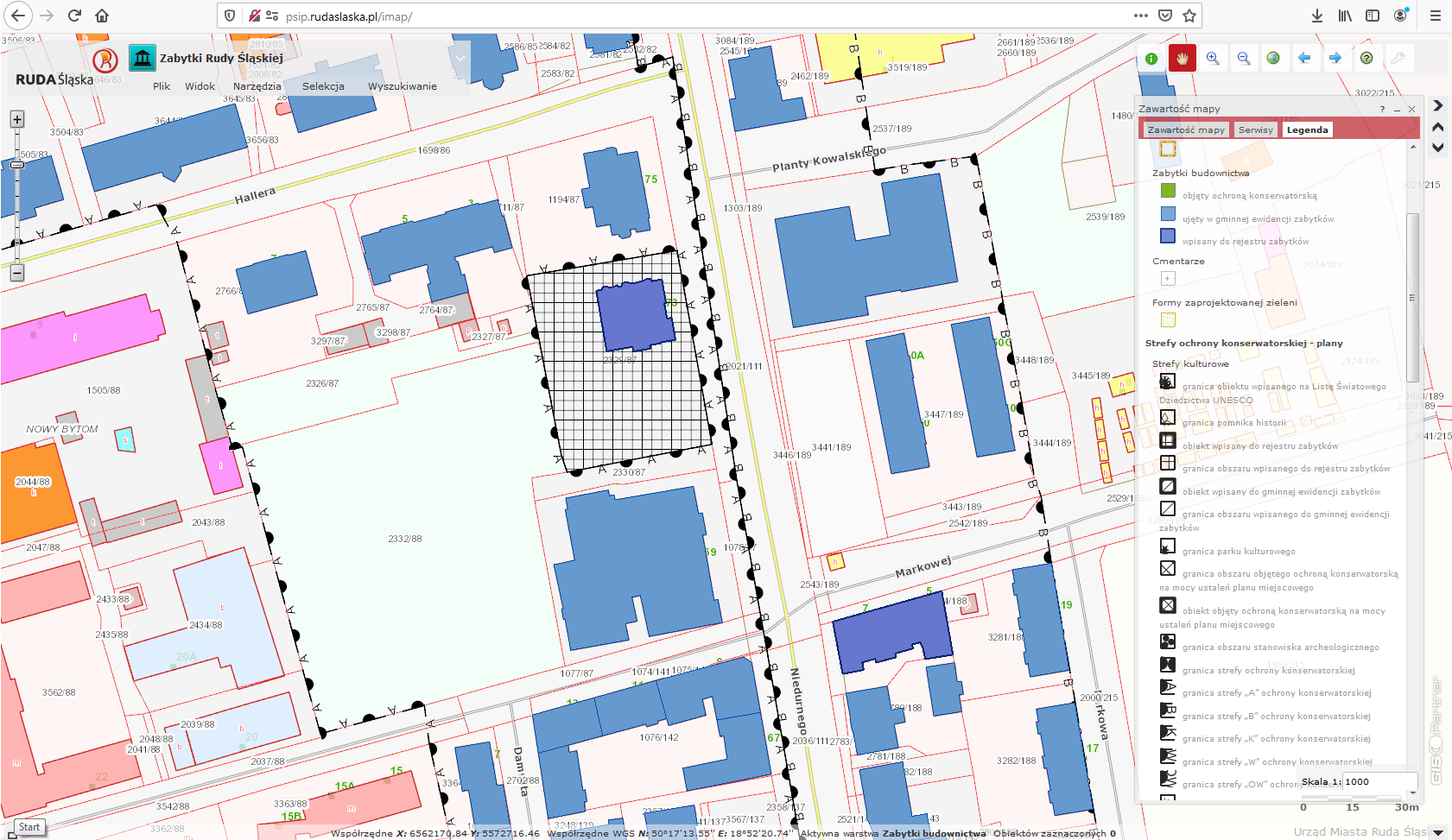This screenshot has width=1452, height=840.
Task: Activate the hand Pan tool
Action: [1182, 58]
